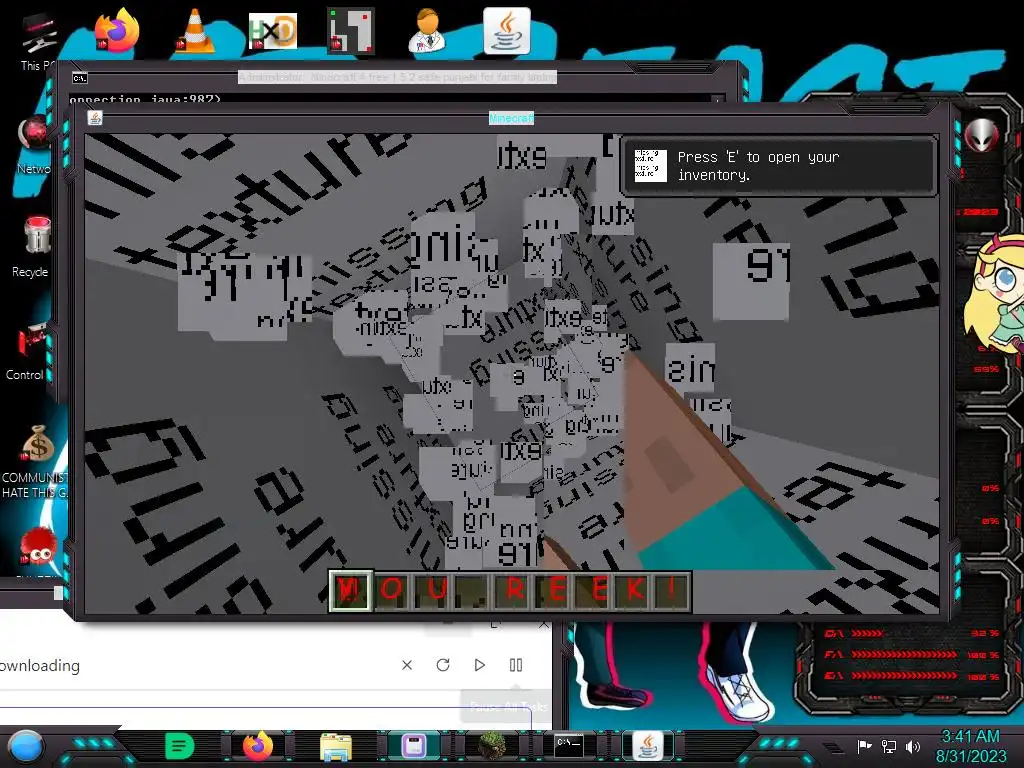Click the Alienware alien head widget icon
The height and width of the screenshot is (768, 1024).
coord(982,136)
